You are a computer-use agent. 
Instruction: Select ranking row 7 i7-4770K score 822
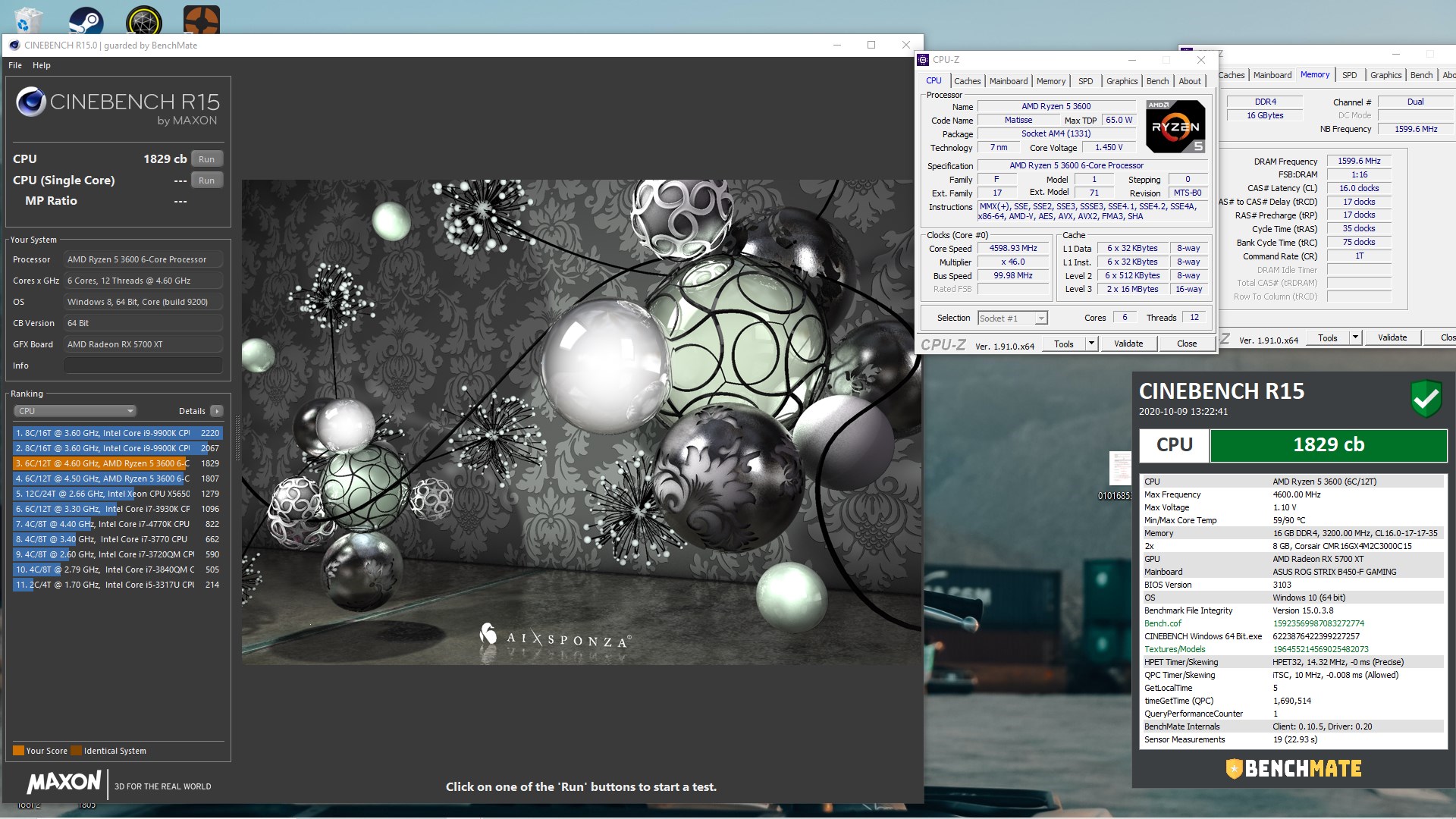118,524
